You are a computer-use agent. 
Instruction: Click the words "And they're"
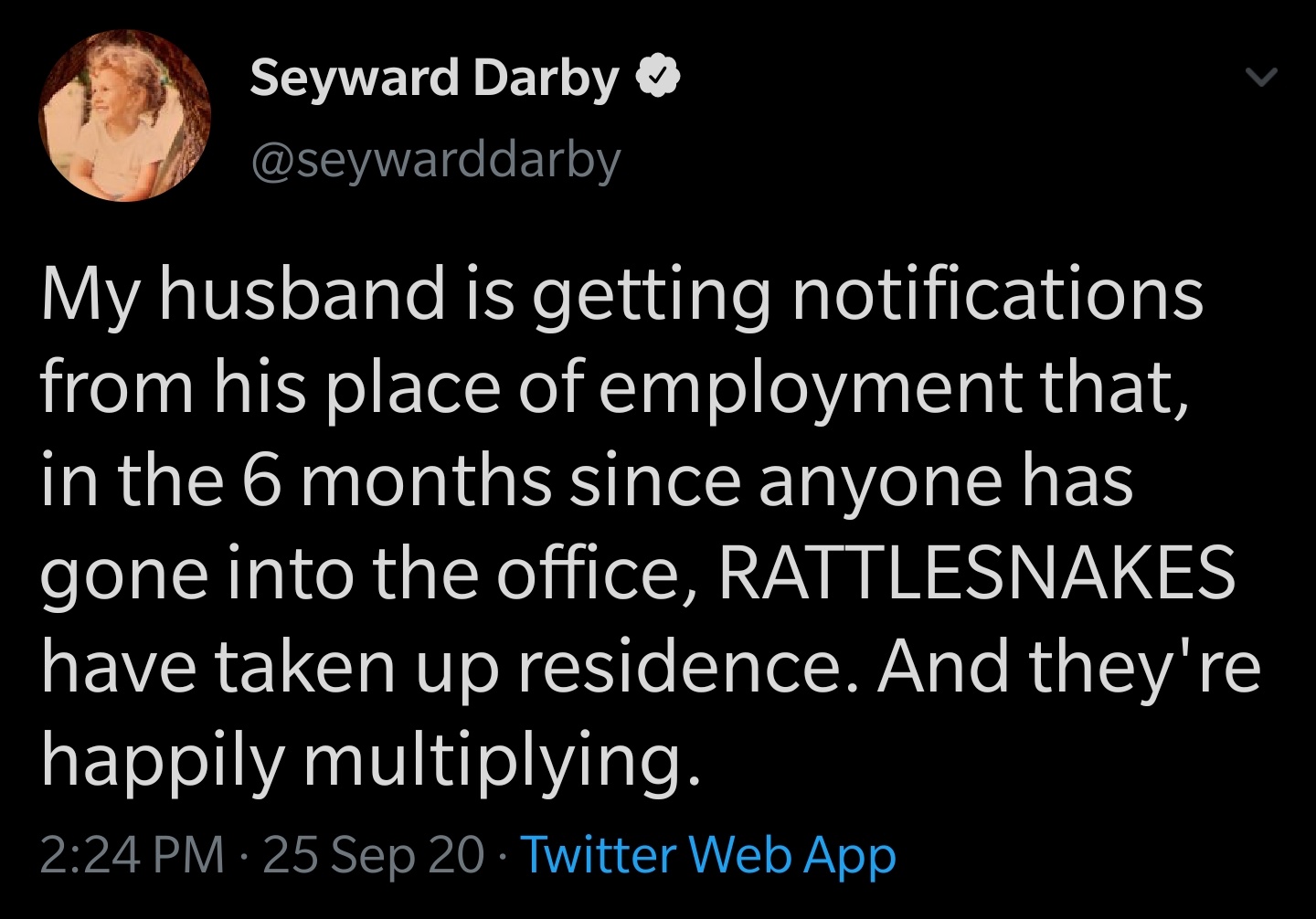(1069, 666)
